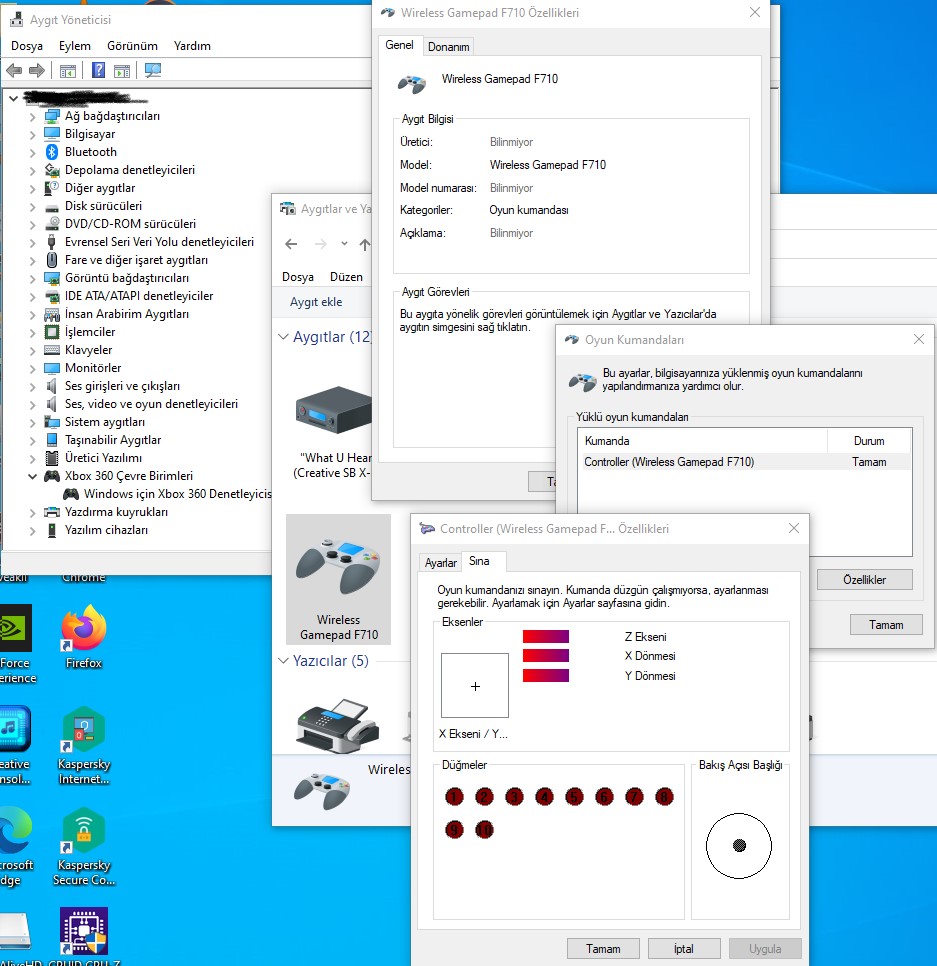Select the Yazılım cihazları tree item
This screenshot has height=966, width=937.
[x=106, y=530]
